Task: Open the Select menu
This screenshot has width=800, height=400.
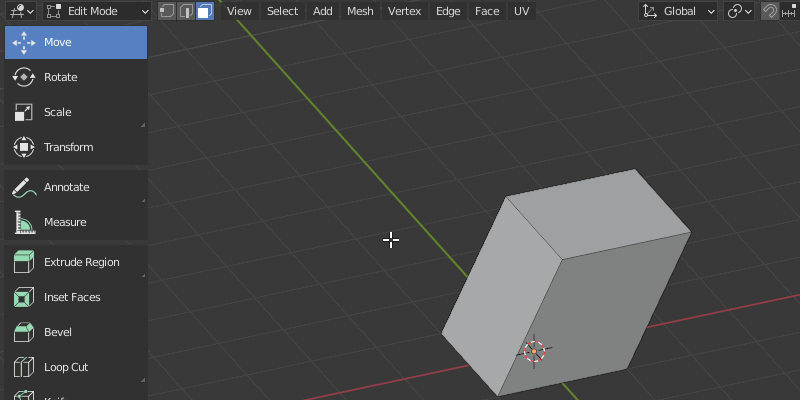Action: coord(282,11)
